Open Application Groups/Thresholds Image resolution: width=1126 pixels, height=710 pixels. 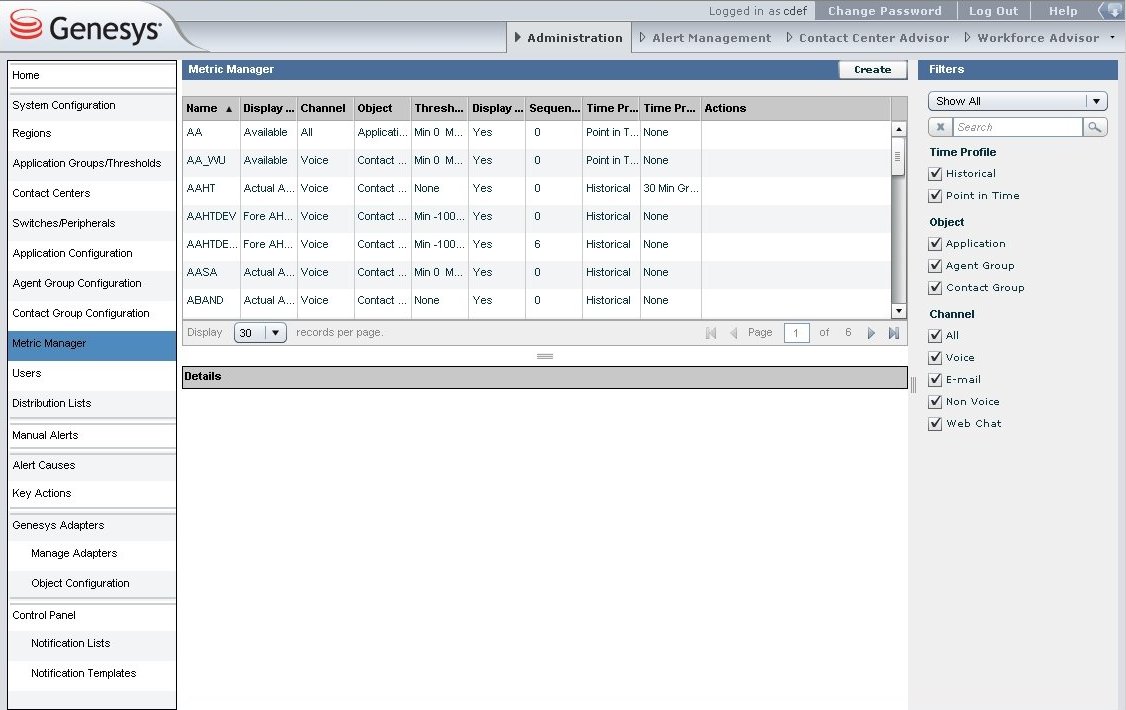[x=92, y=164]
